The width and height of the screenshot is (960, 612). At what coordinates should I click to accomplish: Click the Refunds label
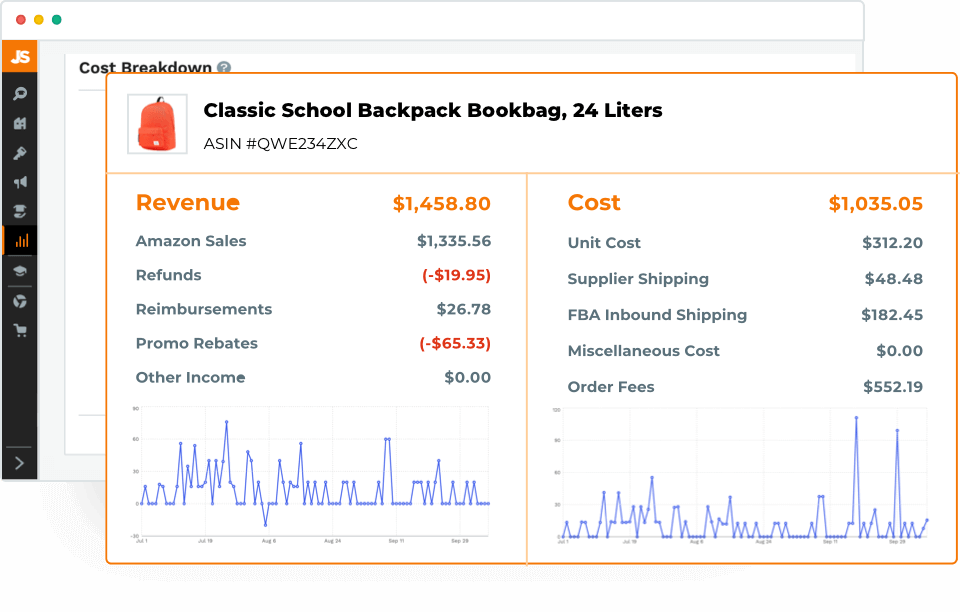click(168, 275)
